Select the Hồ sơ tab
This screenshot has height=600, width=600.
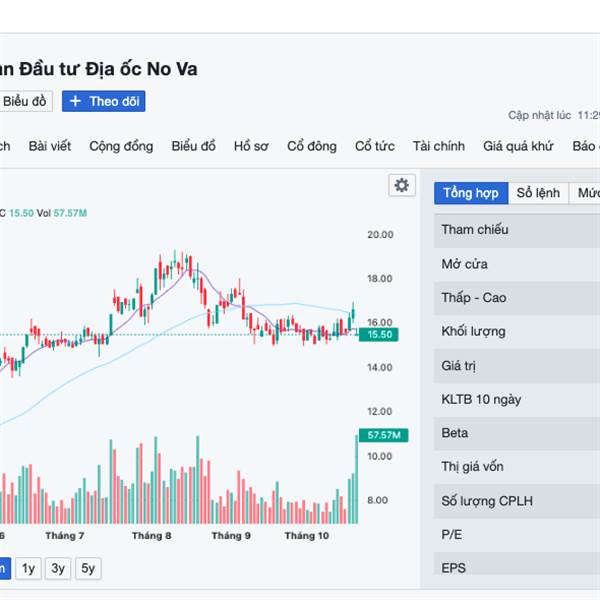point(251,146)
